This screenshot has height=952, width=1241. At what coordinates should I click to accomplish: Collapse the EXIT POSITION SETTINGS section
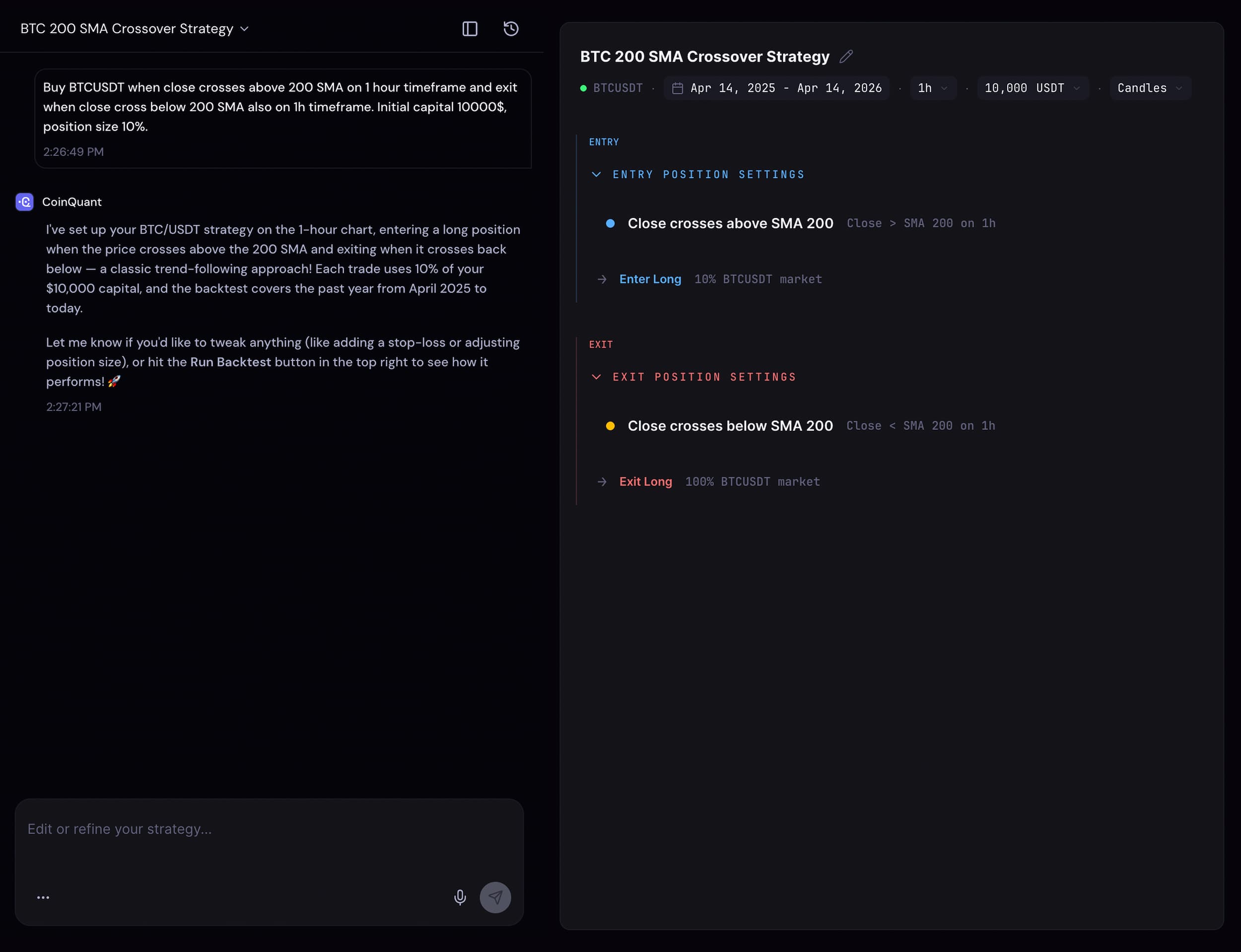point(596,376)
